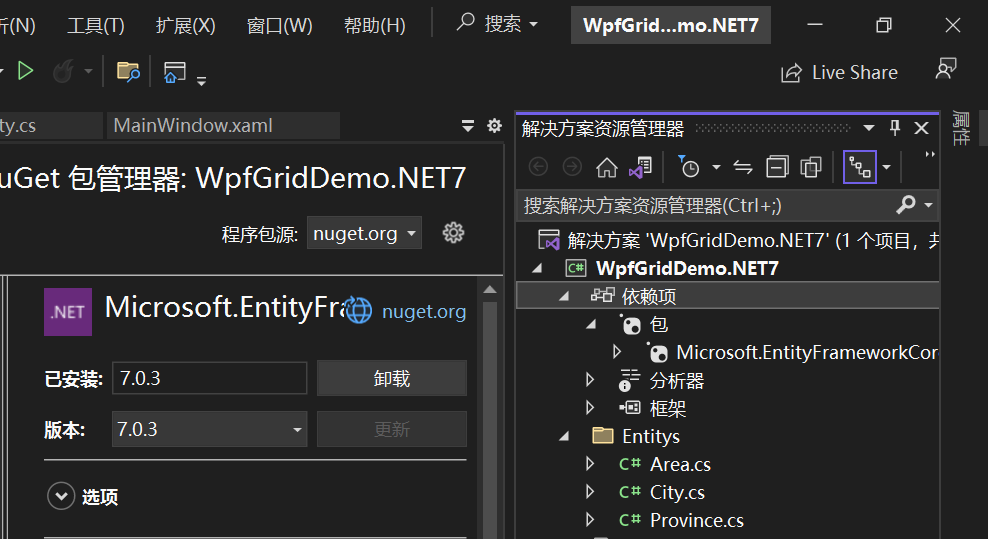Open the version 7.0.3 dropdown
Screen dimensions: 988x539
209,429
